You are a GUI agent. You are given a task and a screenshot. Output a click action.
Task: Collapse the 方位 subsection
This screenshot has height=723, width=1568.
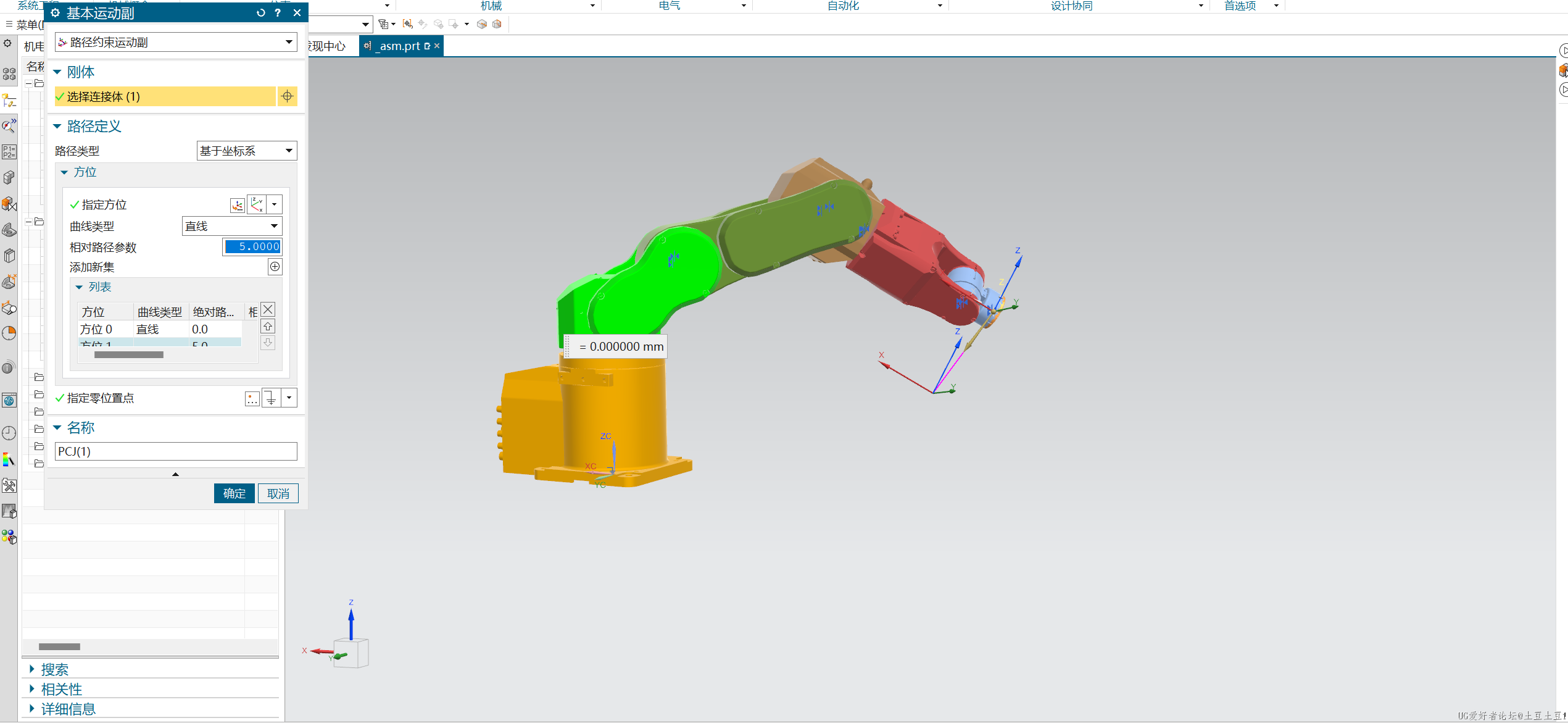pyautogui.click(x=64, y=172)
